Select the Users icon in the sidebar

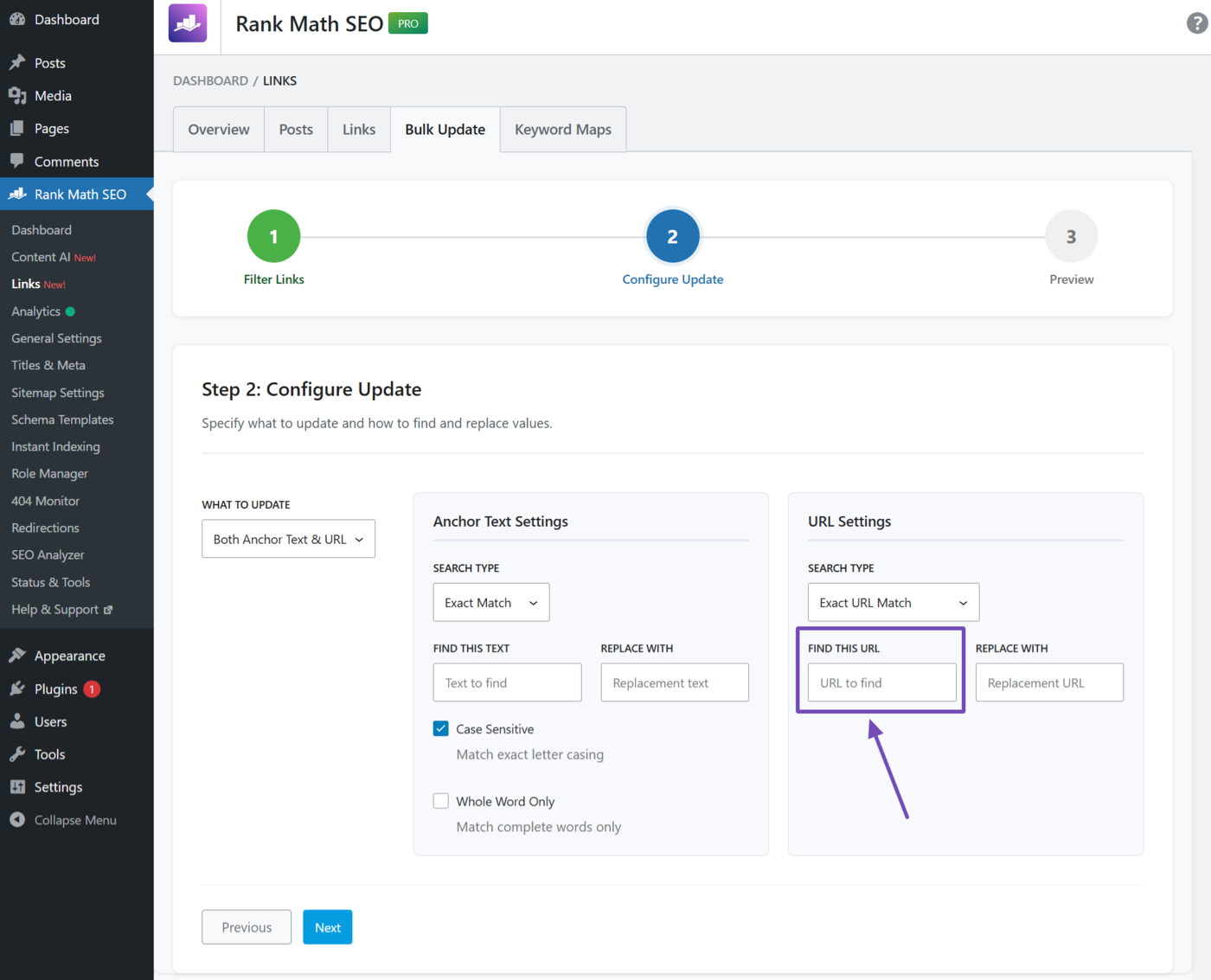point(17,721)
